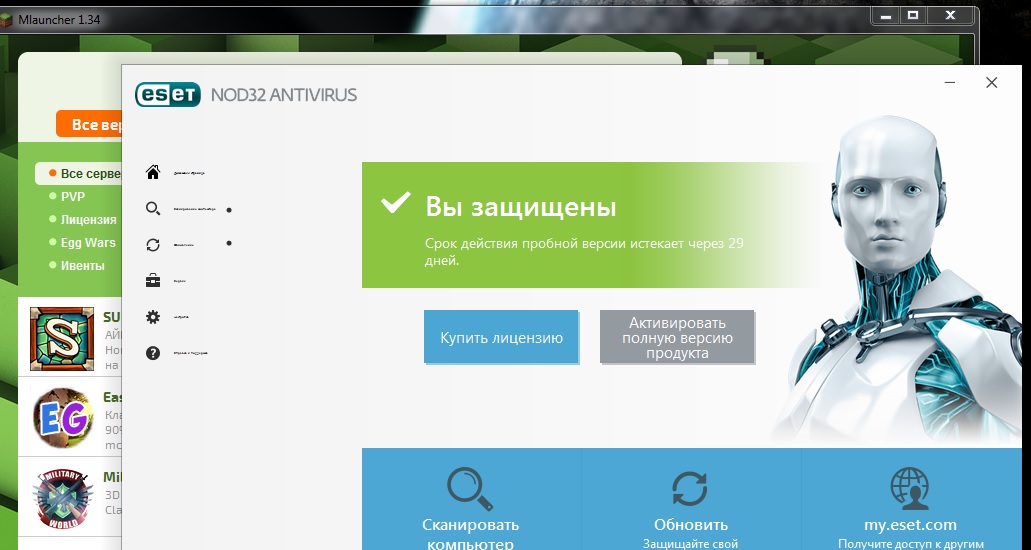Screen dimensions: 1031x550
Task: Click Активировать полную версию продукта button
Action: pos(677,337)
